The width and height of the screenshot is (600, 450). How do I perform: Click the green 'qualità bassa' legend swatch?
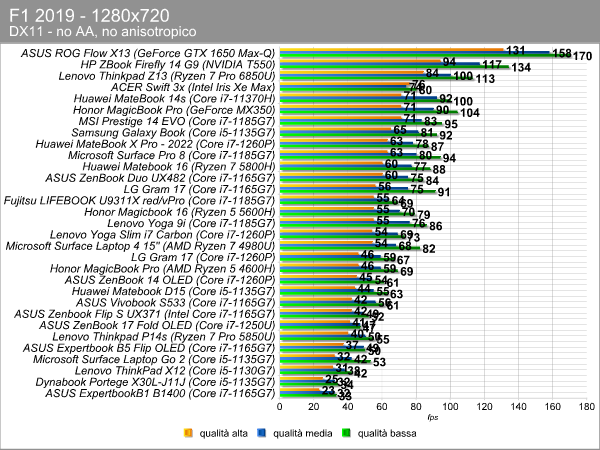click(346, 433)
